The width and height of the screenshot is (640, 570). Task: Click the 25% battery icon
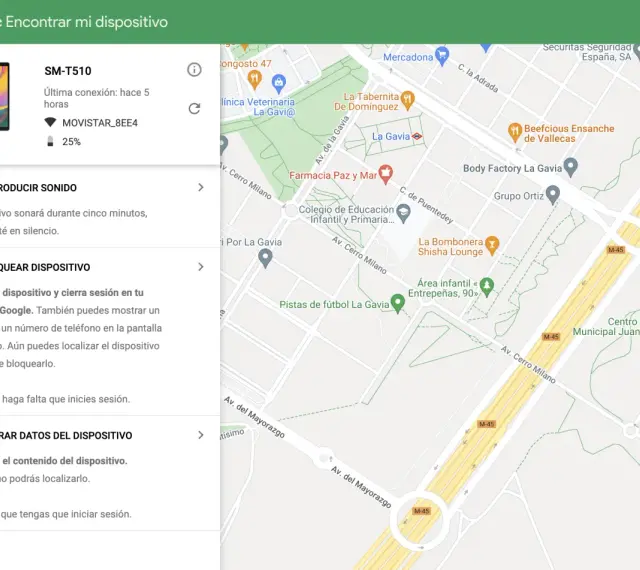point(50,141)
